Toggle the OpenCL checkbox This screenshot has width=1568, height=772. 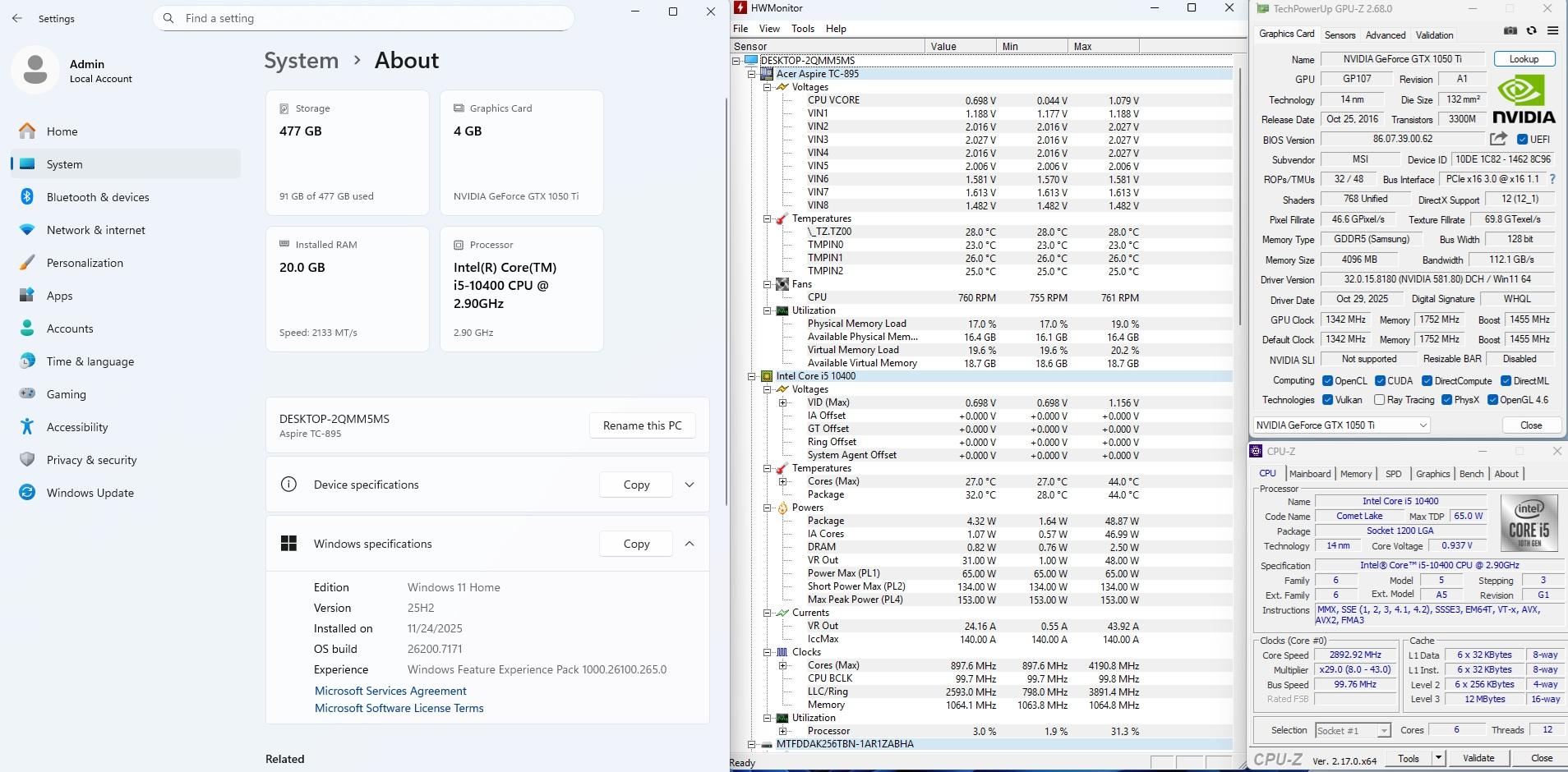click(x=1327, y=381)
